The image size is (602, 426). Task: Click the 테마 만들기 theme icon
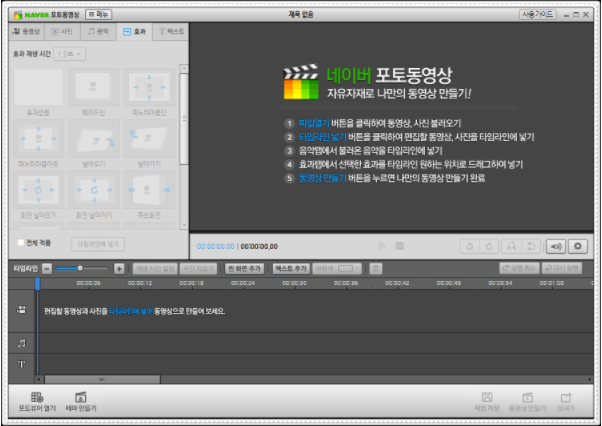point(81,402)
